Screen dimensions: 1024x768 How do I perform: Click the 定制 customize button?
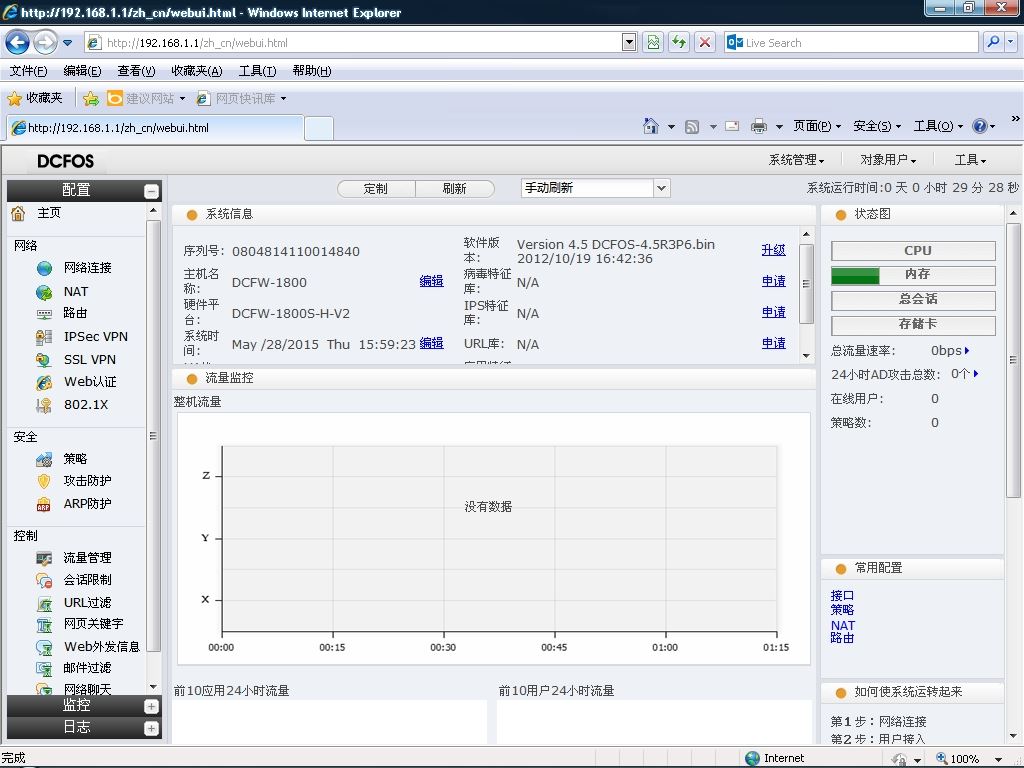[x=376, y=189]
